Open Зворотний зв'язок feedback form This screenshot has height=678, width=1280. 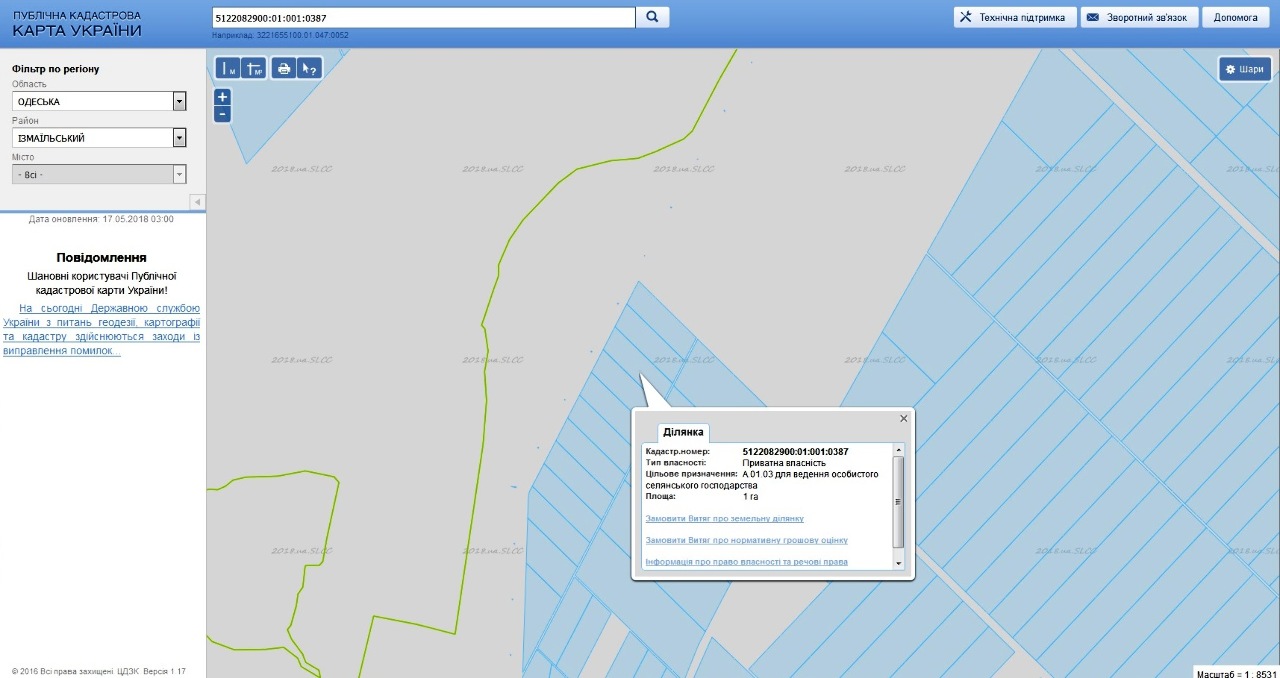pyautogui.click(x=1139, y=18)
